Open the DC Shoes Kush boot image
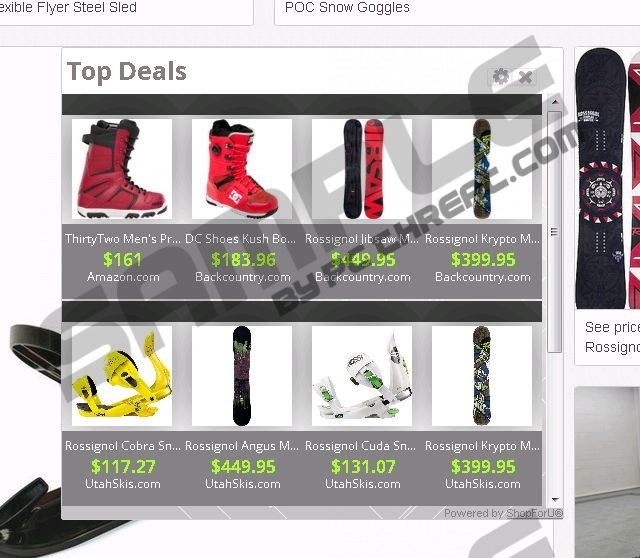 pyautogui.click(x=242, y=169)
